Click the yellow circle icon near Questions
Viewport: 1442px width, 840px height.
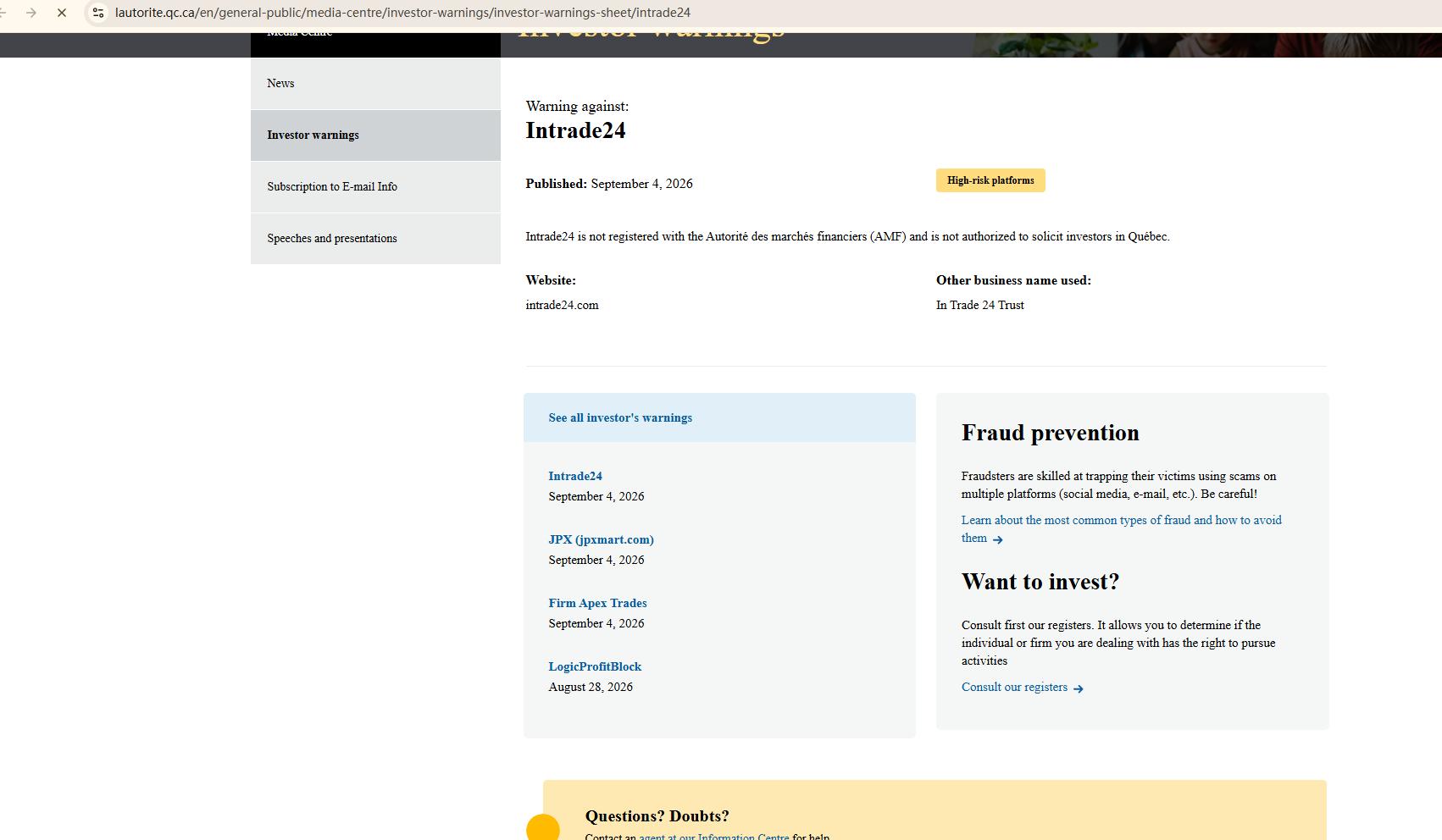point(543,827)
